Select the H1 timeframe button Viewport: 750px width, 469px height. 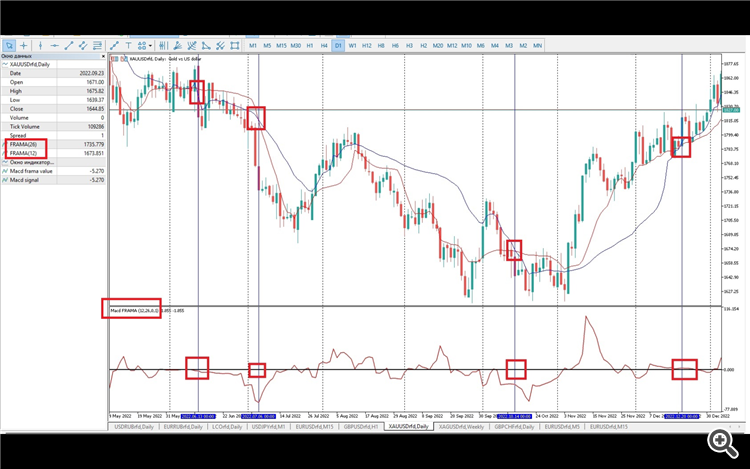(x=310, y=45)
